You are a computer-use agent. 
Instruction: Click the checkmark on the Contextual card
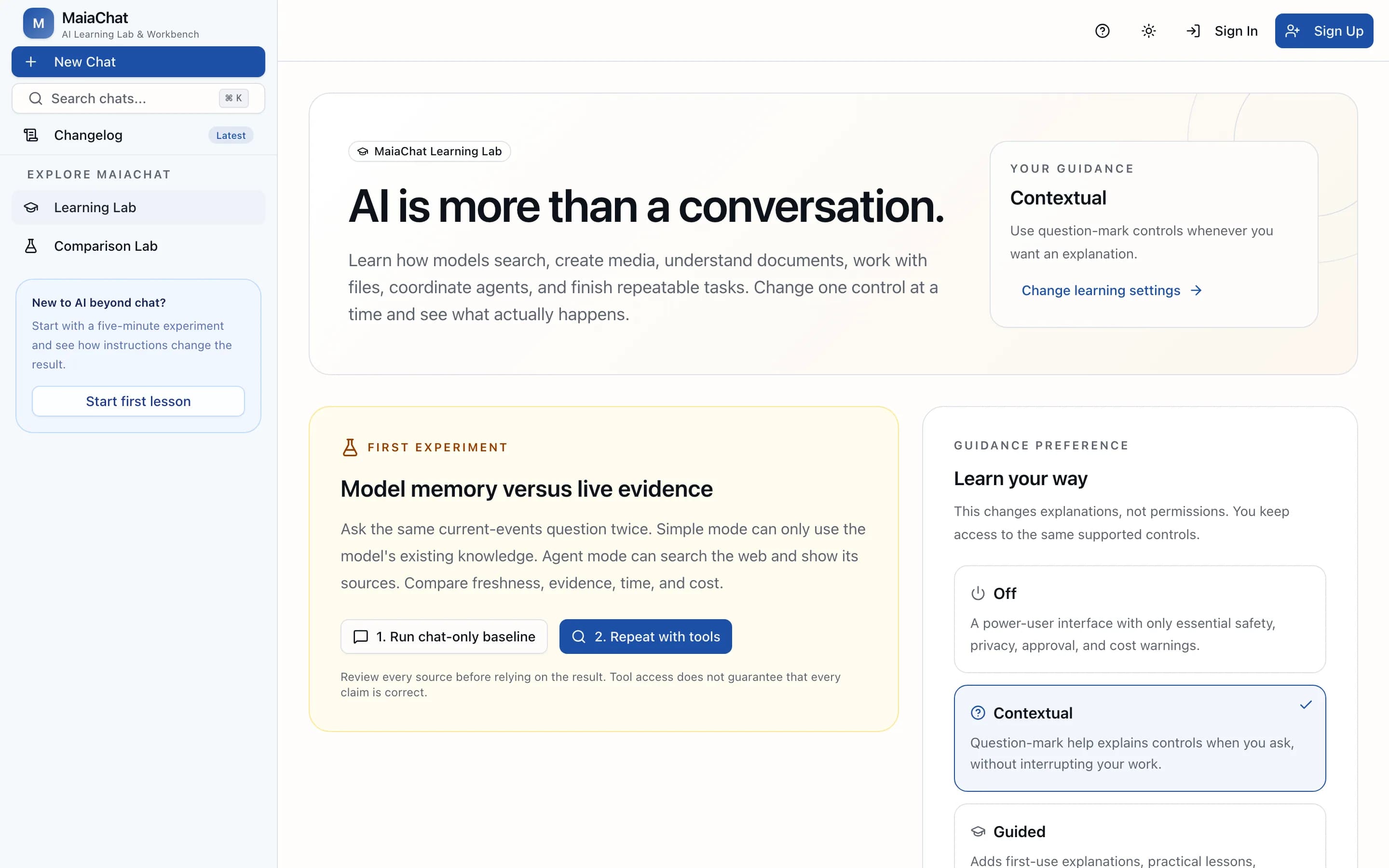click(1306, 705)
